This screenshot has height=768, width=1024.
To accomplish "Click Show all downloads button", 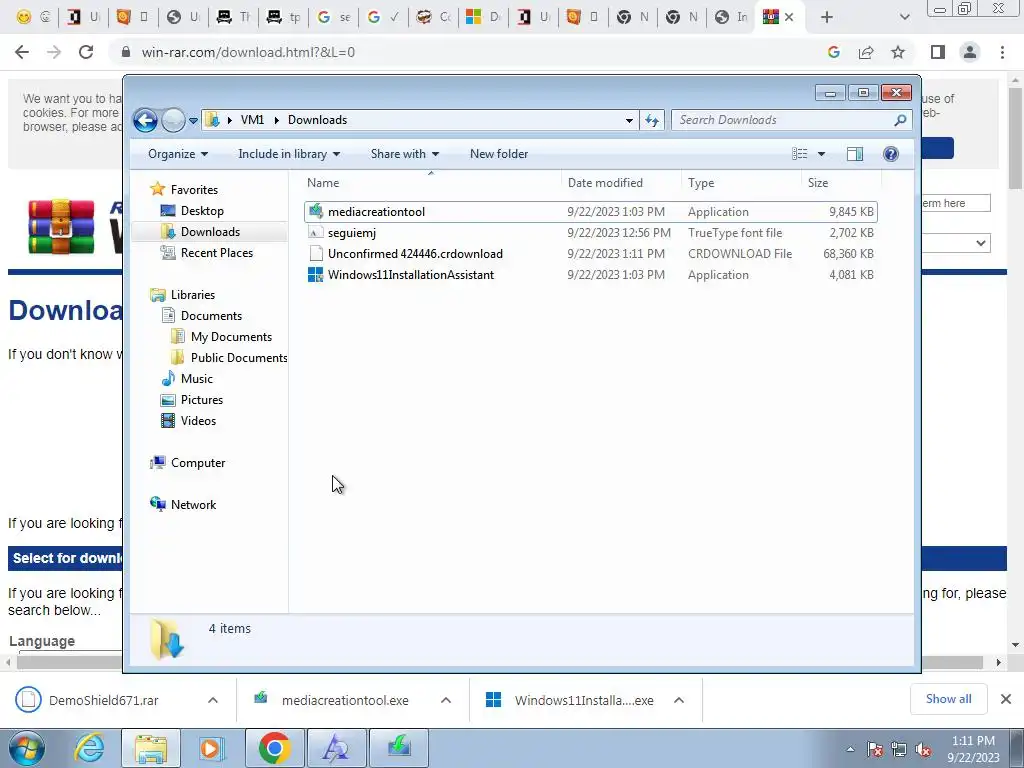I will click(x=948, y=699).
